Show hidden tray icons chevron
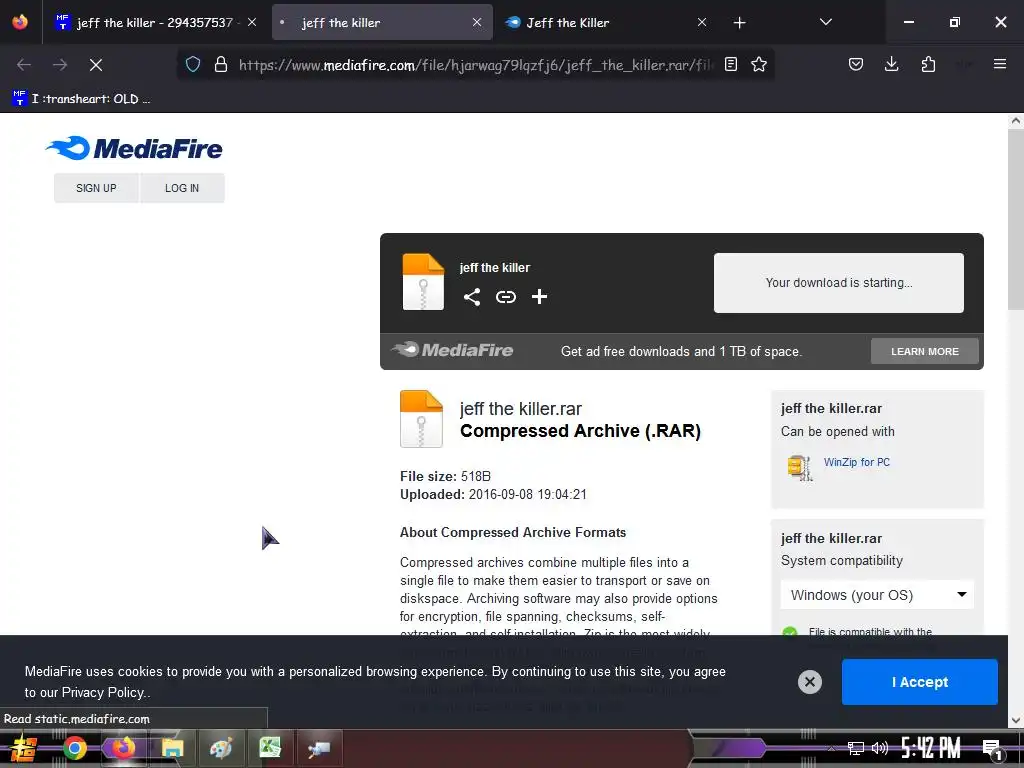 point(831,748)
